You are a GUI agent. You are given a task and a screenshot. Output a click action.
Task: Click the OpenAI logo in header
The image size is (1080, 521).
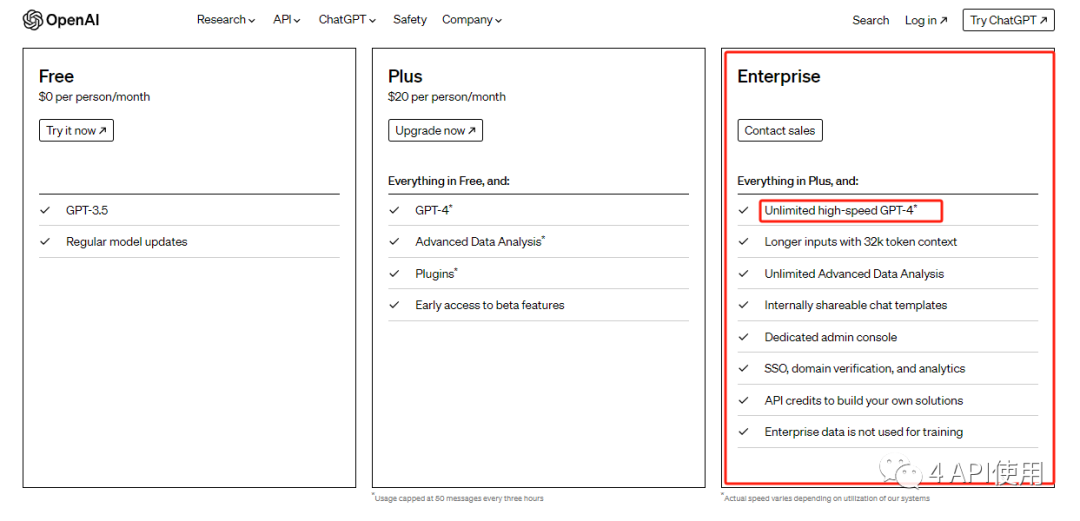click(x=61, y=20)
